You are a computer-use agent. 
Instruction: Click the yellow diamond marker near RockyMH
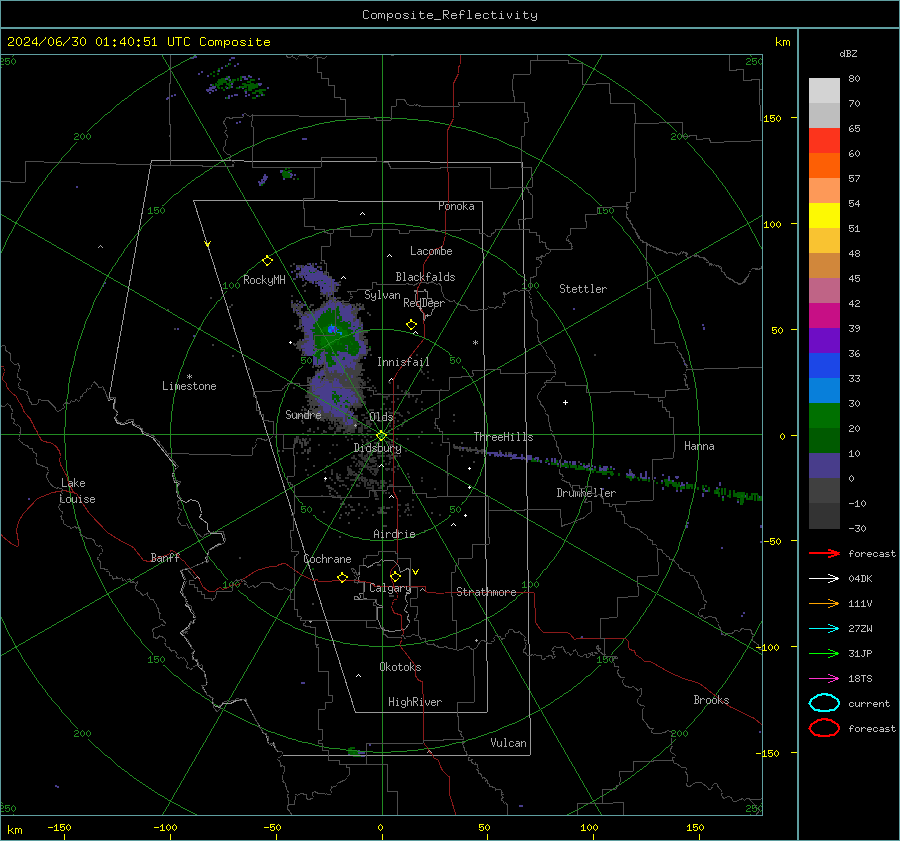point(267,261)
